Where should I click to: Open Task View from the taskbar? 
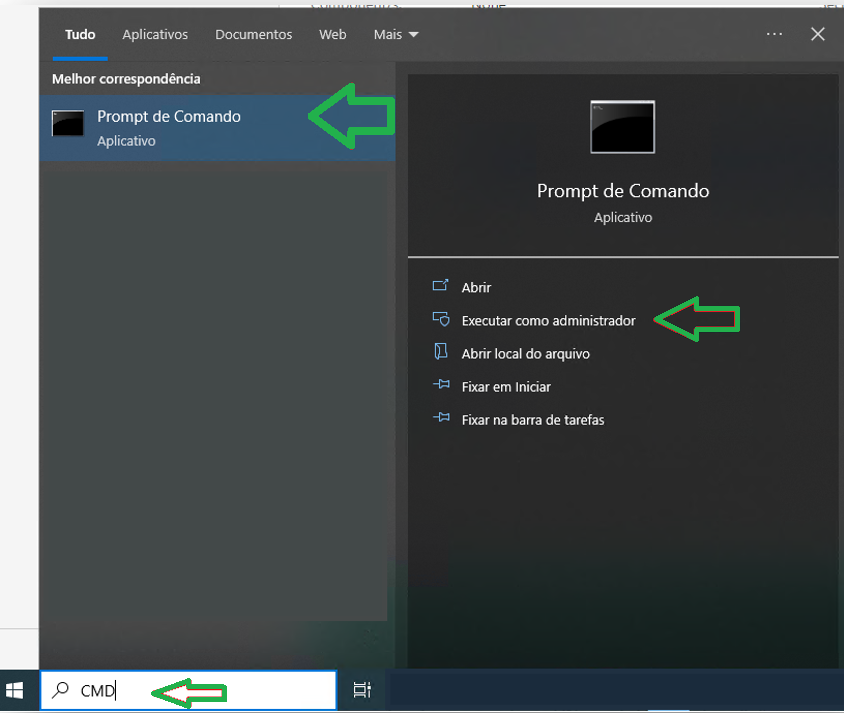click(x=362, y=690)
